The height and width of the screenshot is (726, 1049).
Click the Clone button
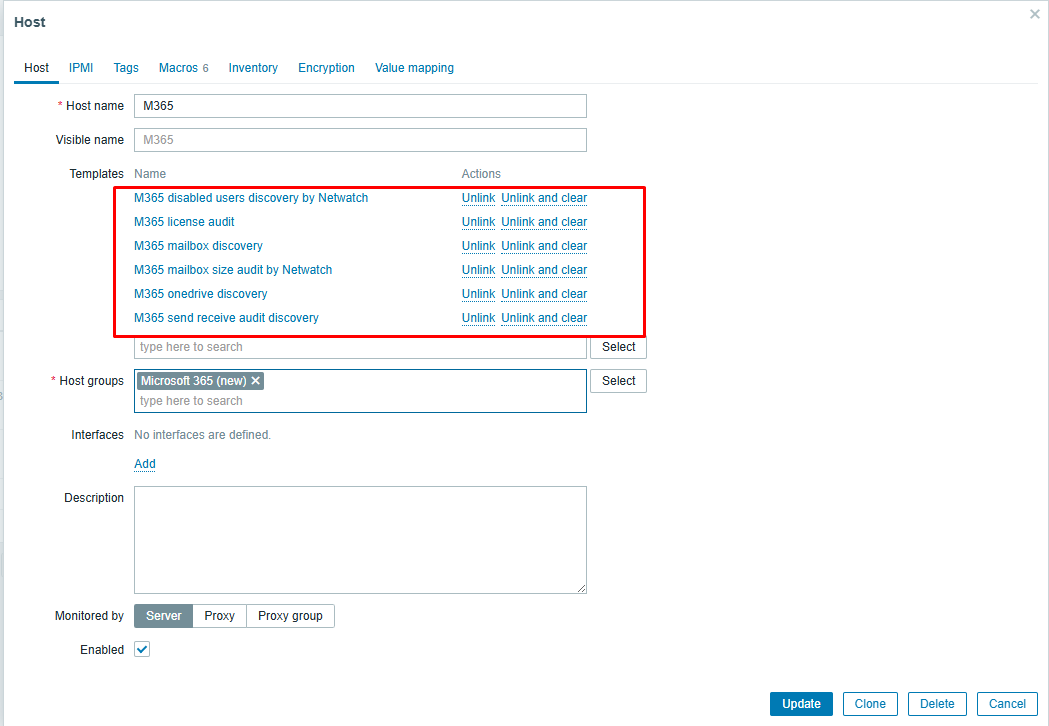click(x=870, y=704)
